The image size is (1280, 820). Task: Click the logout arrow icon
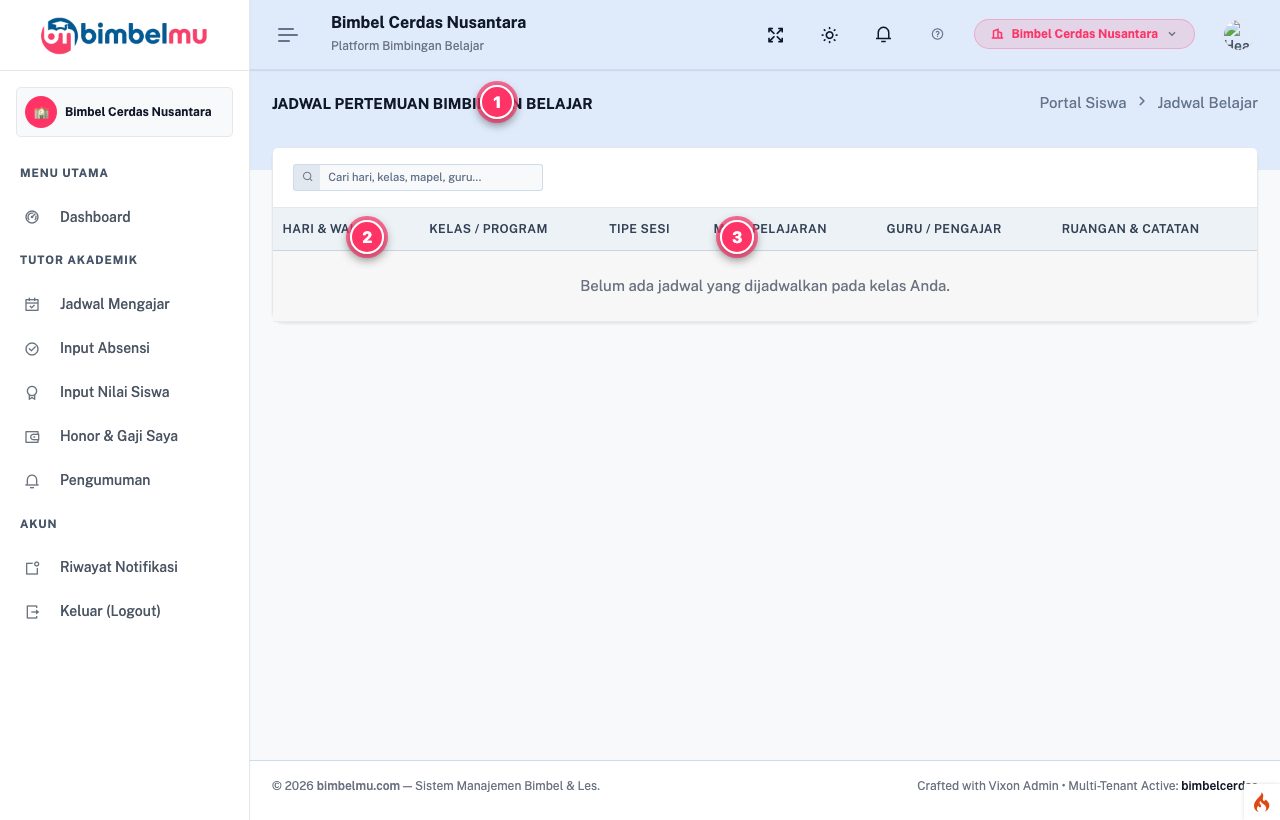pos(32,611)
